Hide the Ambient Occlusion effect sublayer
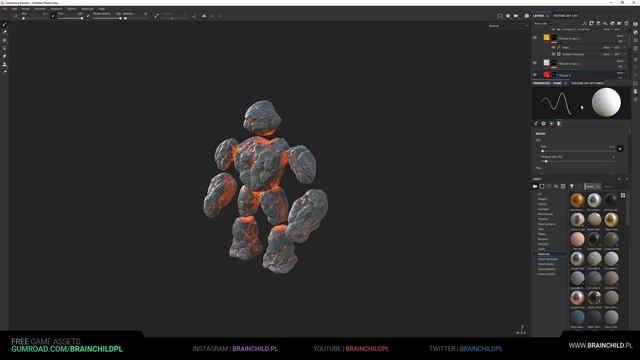Screen dimensions: 640x360 553,54
